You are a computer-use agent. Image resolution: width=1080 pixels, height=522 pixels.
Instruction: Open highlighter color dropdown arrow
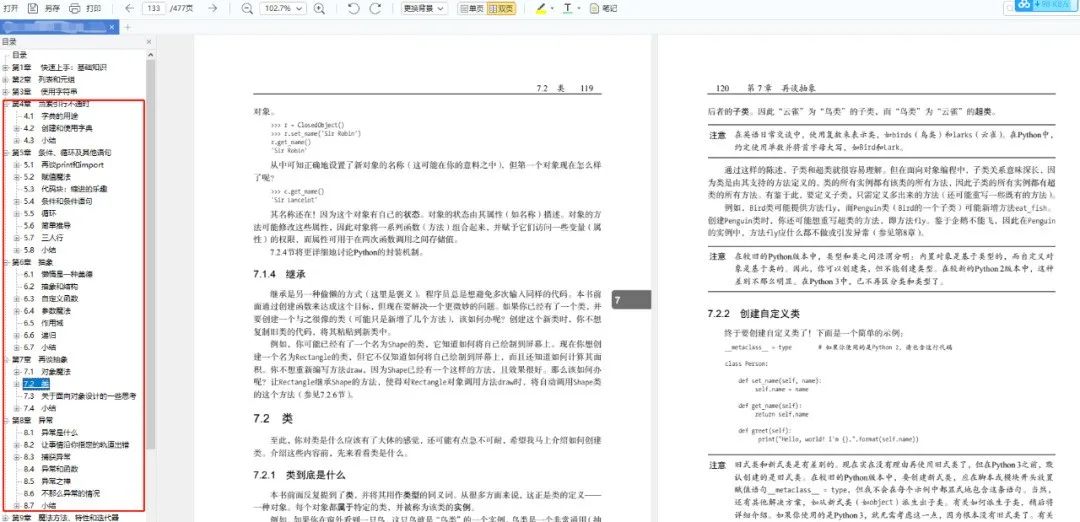pos(551,8)
